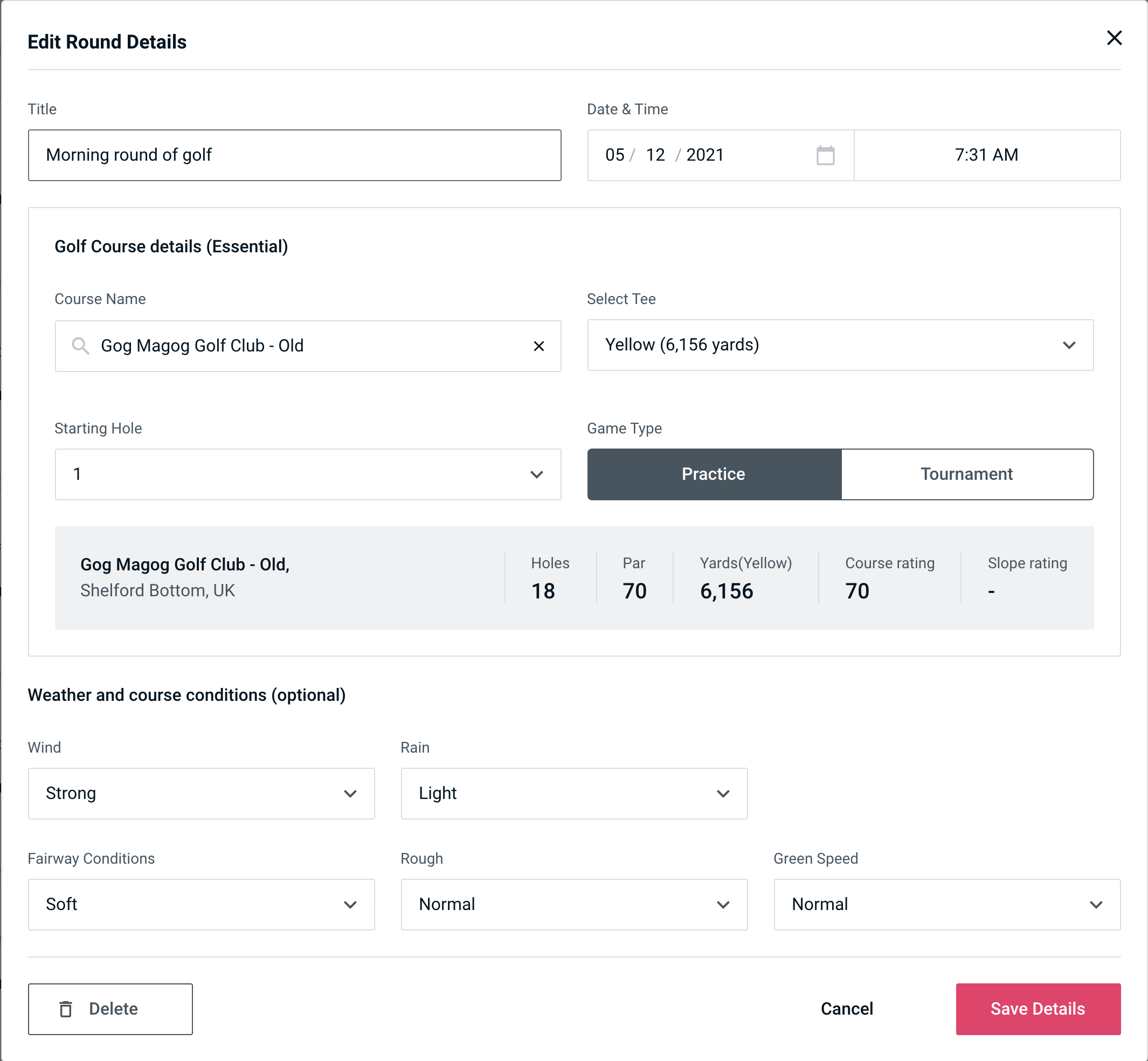Click Save Details button
1148x1061 pixels.
point(1037,1009)
